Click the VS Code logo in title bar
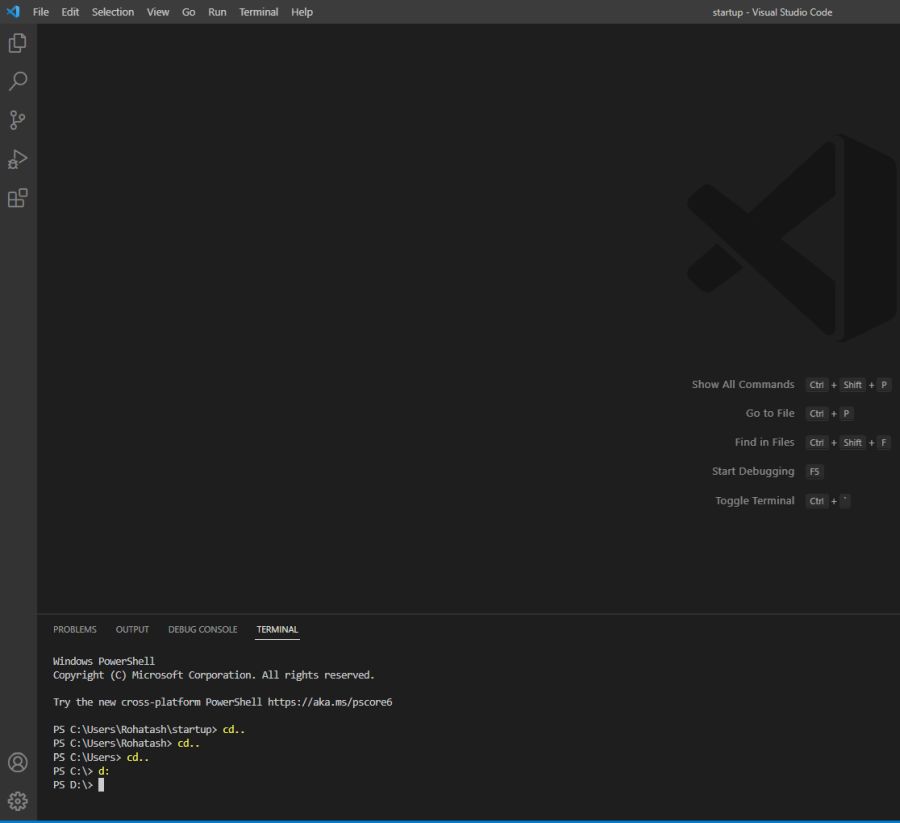The height and width of the screenshot is (823, 900). [x=13, y=11]
